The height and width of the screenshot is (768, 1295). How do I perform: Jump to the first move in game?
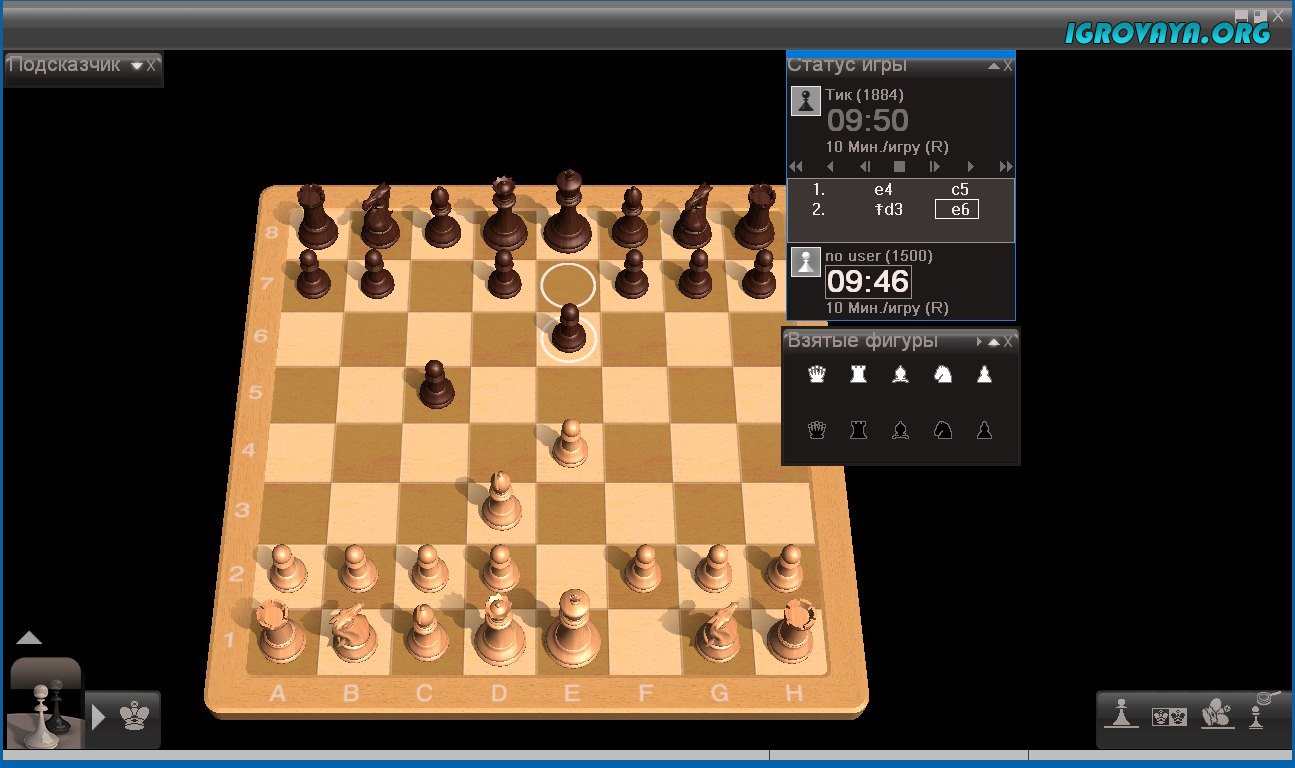click(x=796, y=167)
